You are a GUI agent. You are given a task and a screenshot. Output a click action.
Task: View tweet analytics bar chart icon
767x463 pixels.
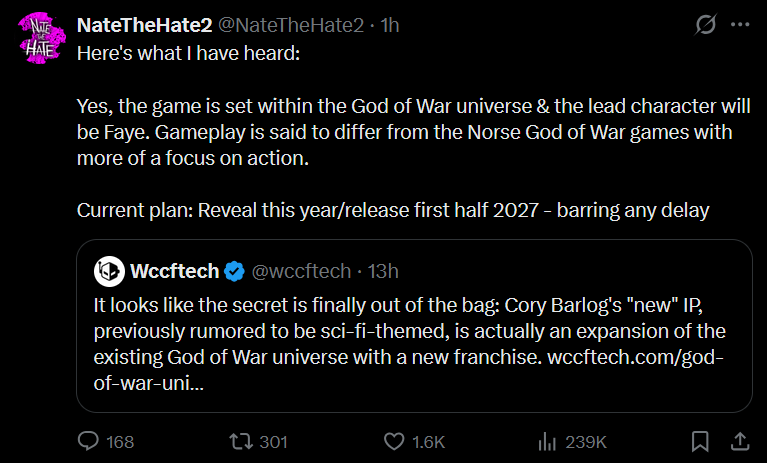pos(547,441)
